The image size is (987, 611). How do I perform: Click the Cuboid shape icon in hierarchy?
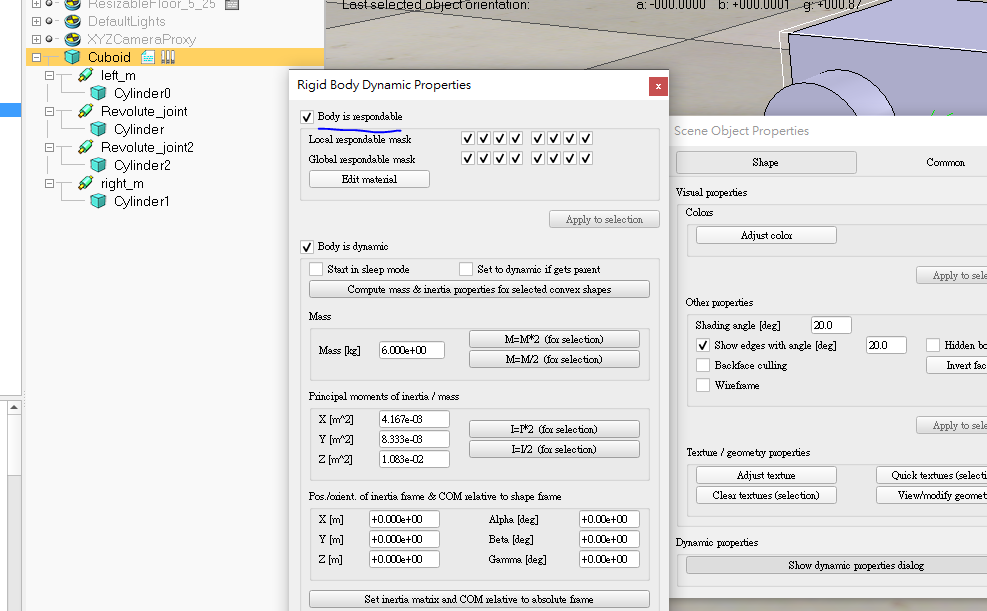tap(72, 57)
